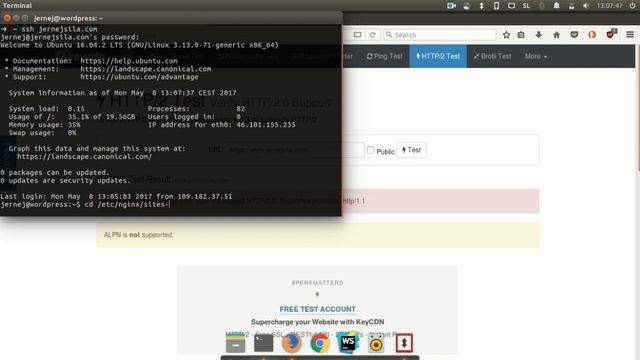Screen dimensions: 640x360
Task: Open Google Chrome from the dock
Action: click(320, 344)
